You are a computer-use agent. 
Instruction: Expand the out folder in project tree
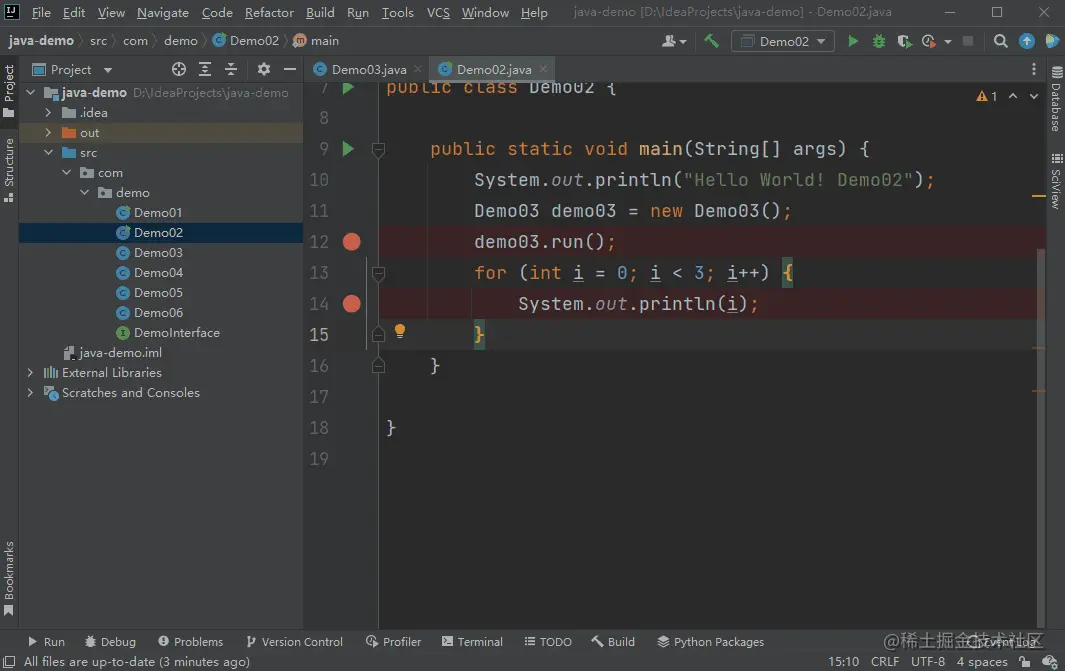(x=48, y=133)
